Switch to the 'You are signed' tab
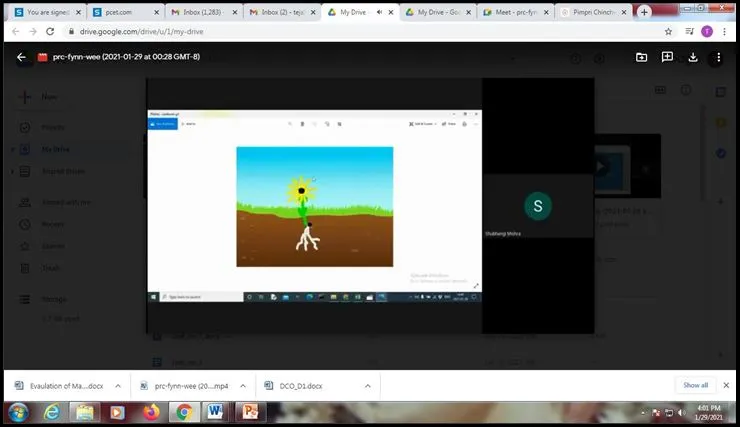The width and height of the screenshot is (740, 427). pos(48,12)
